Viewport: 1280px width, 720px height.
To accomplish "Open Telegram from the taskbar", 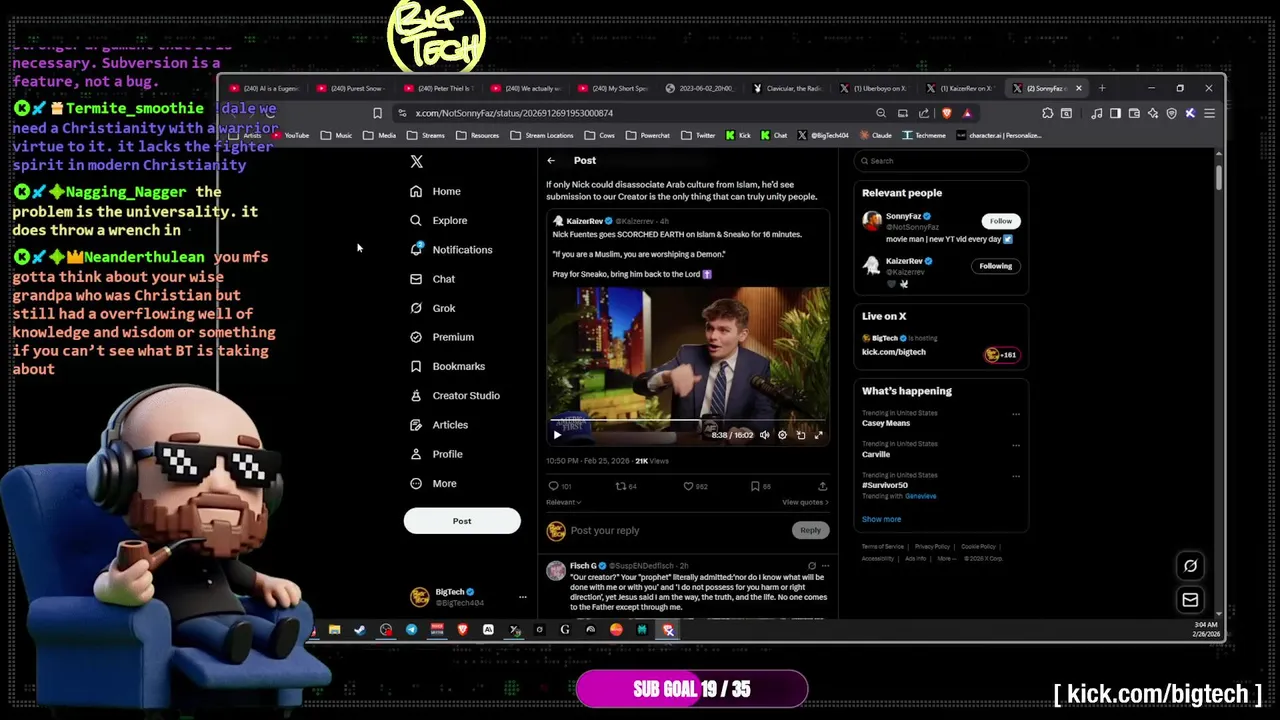I will tap(411, 630).
